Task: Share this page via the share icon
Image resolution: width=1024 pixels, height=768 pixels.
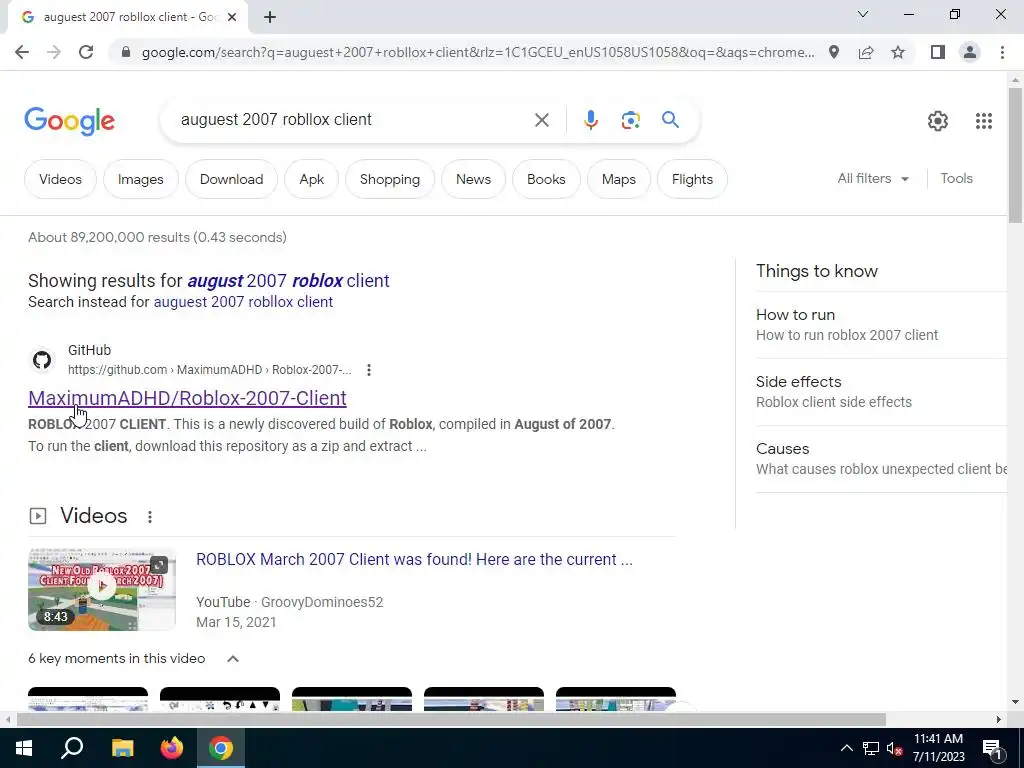Action: 866,52
